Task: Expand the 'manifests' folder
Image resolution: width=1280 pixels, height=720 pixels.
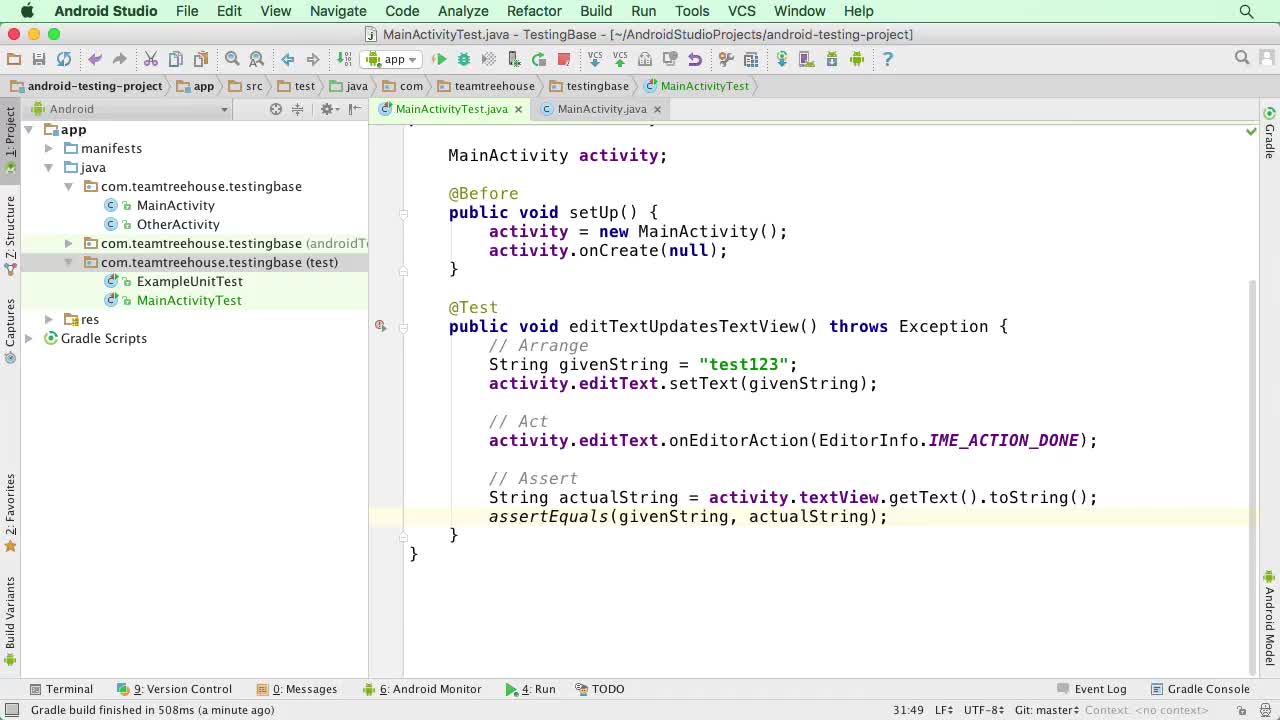Action: pos(48,148)
